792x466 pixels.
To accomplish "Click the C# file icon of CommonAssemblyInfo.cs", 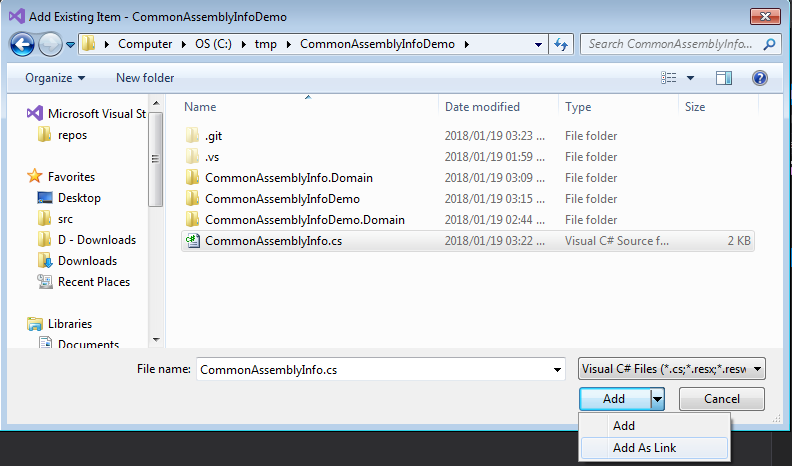I will (192, 240).
